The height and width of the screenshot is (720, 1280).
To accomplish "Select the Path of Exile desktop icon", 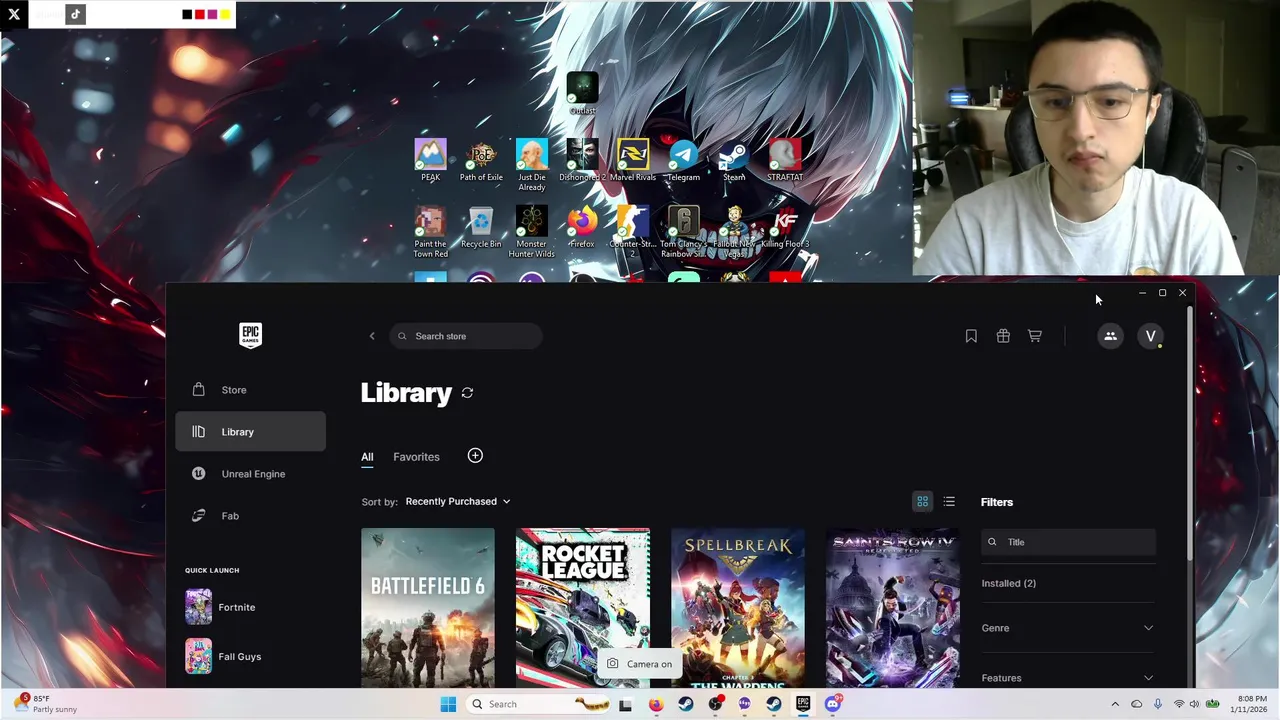I will pyautogui.click(x=481, y=160).
